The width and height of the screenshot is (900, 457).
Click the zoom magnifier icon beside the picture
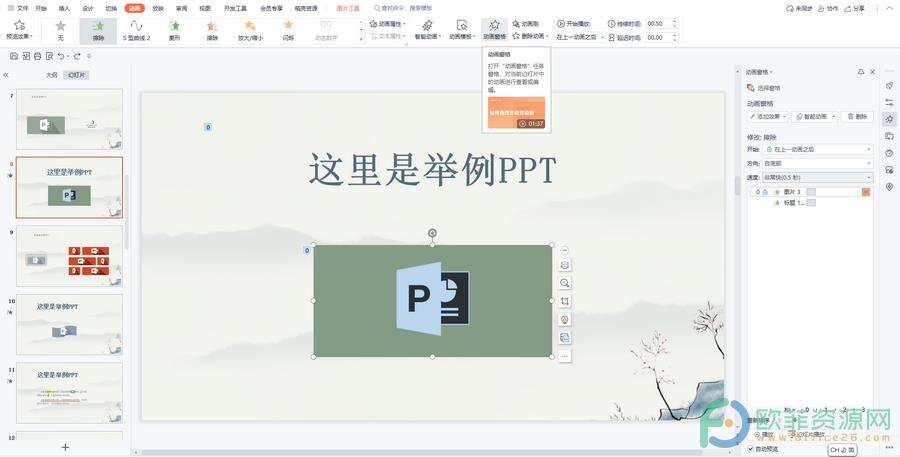[x=565, y=282]
